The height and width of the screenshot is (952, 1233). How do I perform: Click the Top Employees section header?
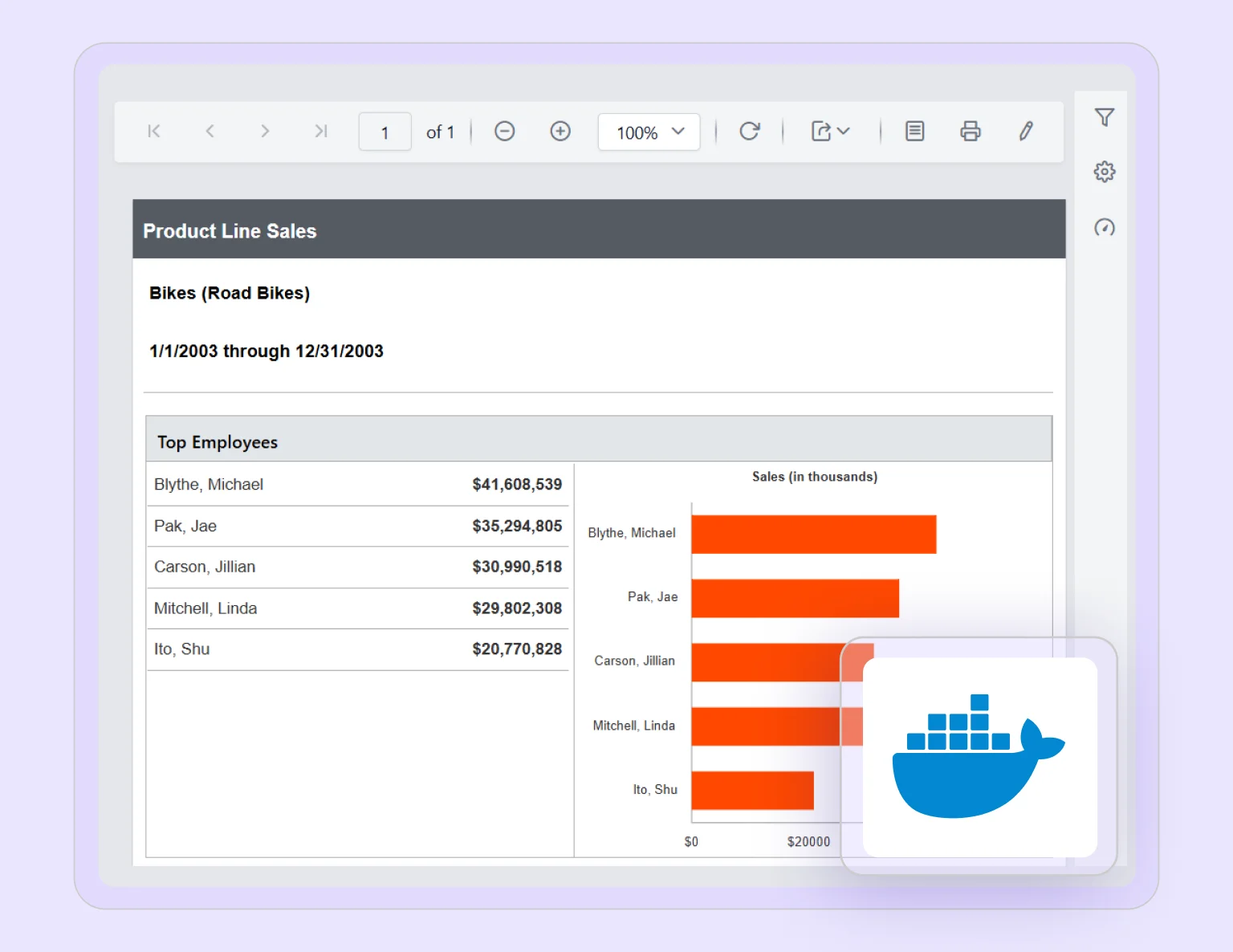[217, 441]
